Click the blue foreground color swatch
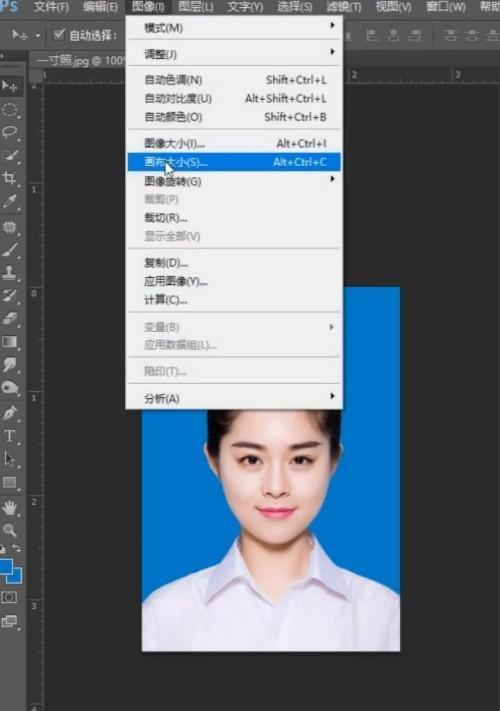 5,566
